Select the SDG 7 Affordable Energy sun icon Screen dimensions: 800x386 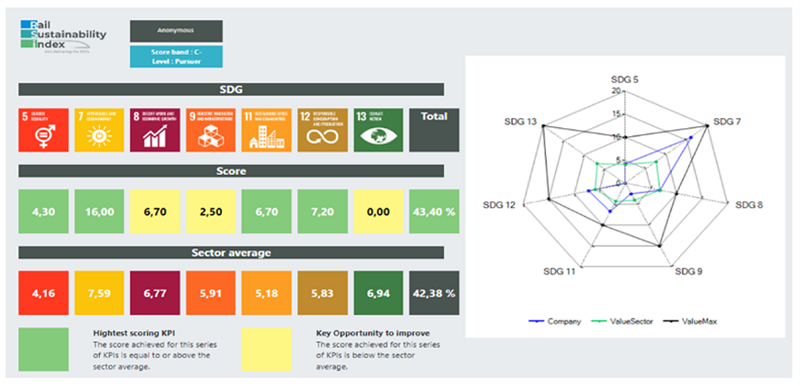pos(99,130)
